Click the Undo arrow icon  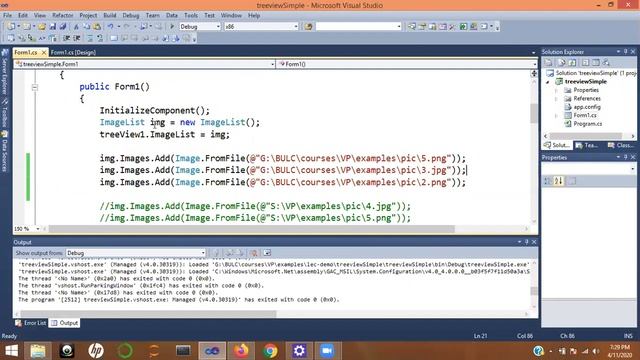pyautogui.click(x=110, y=27)
